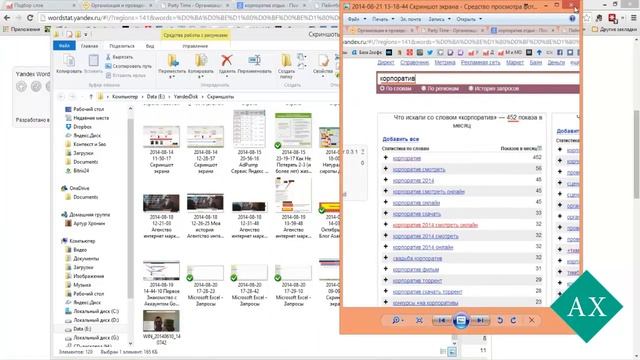This screenshot has height=360, width=640.
Task: Switch to Вид tab in Explorer ribbon
Action: click(150, 46)
